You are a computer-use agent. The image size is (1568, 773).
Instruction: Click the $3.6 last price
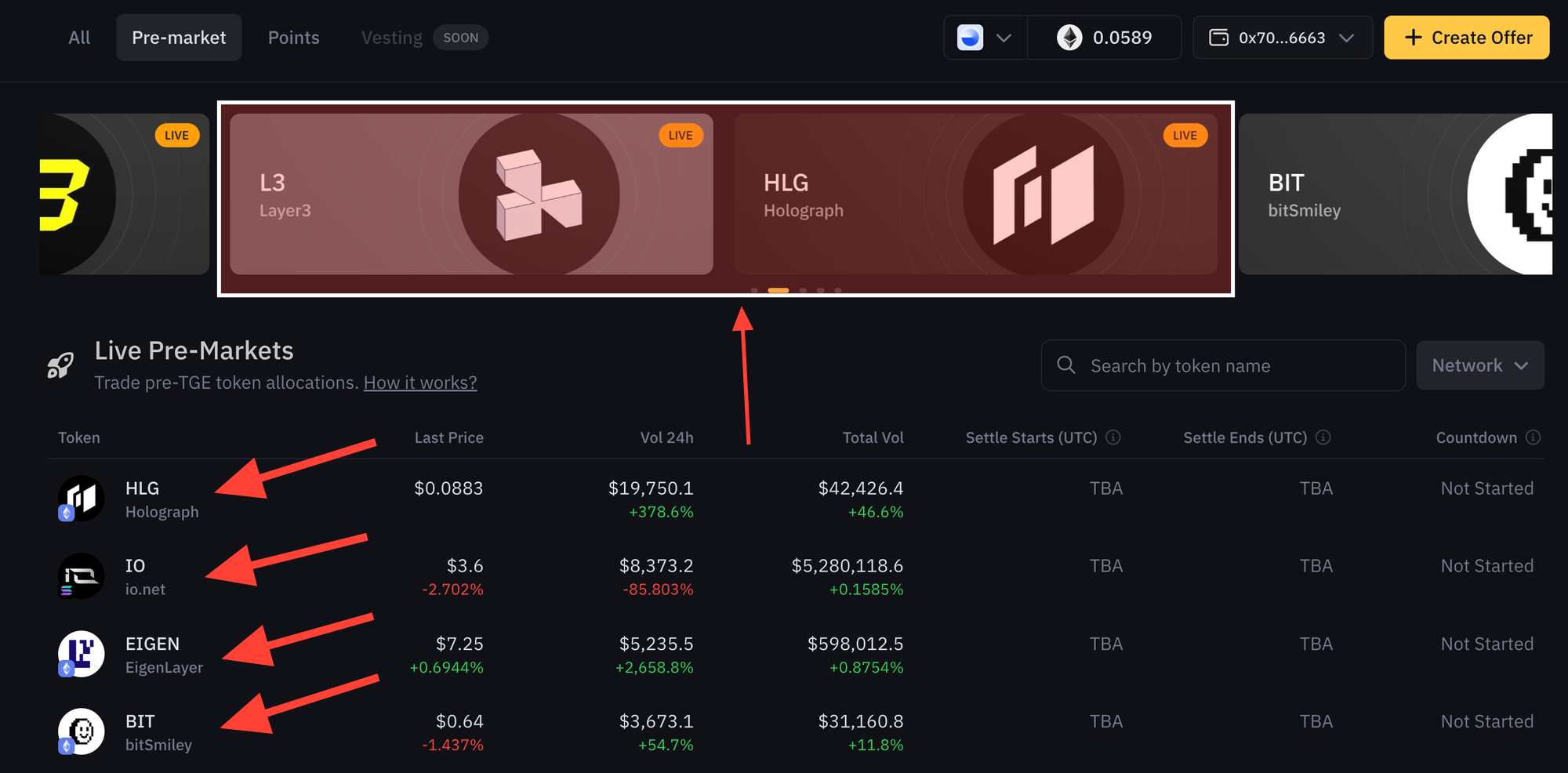pos(465,566)
